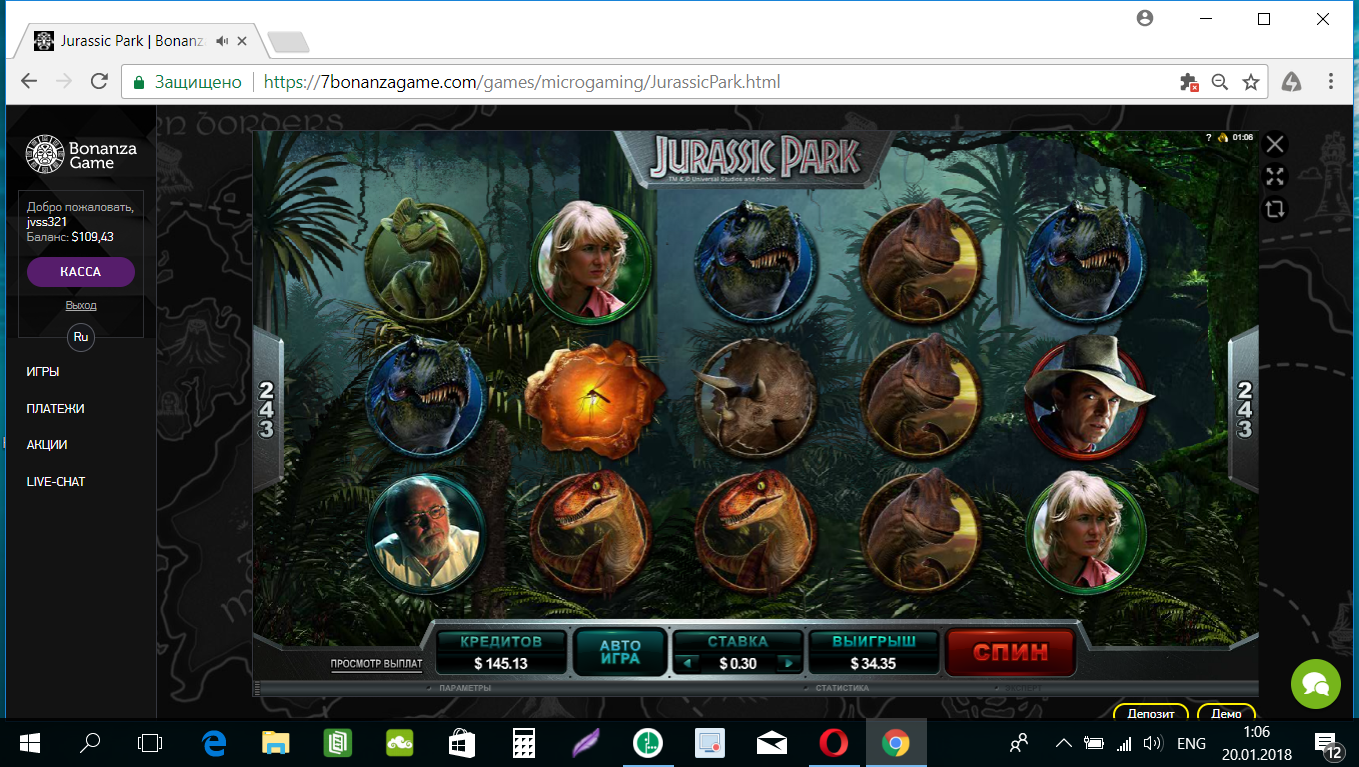Open the taskbar search magnifier

[90, 743]
